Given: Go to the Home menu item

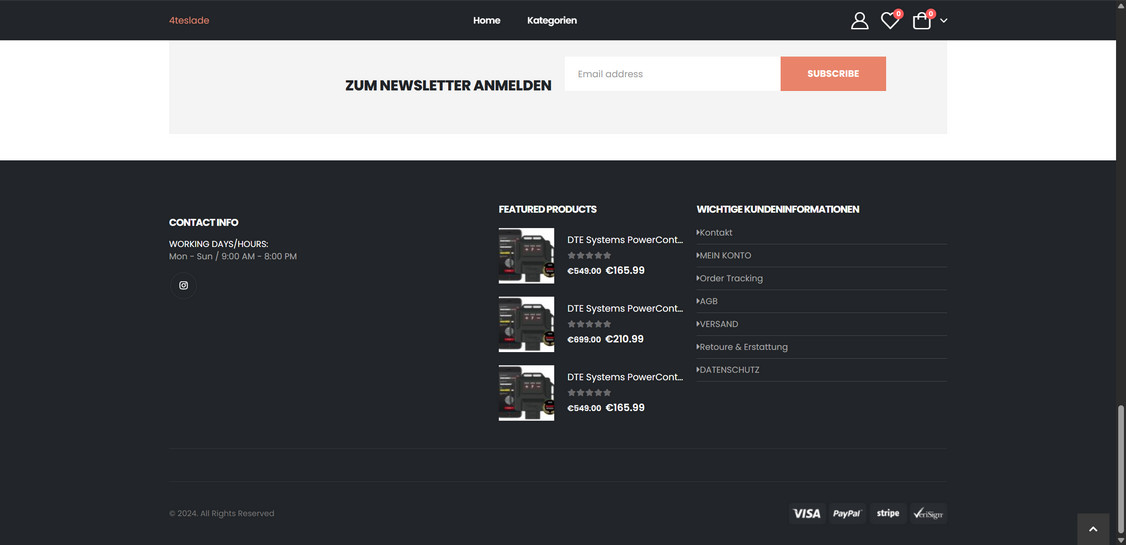Looking at the screenshot, I should pyautogui.click(x=486, y=21).
